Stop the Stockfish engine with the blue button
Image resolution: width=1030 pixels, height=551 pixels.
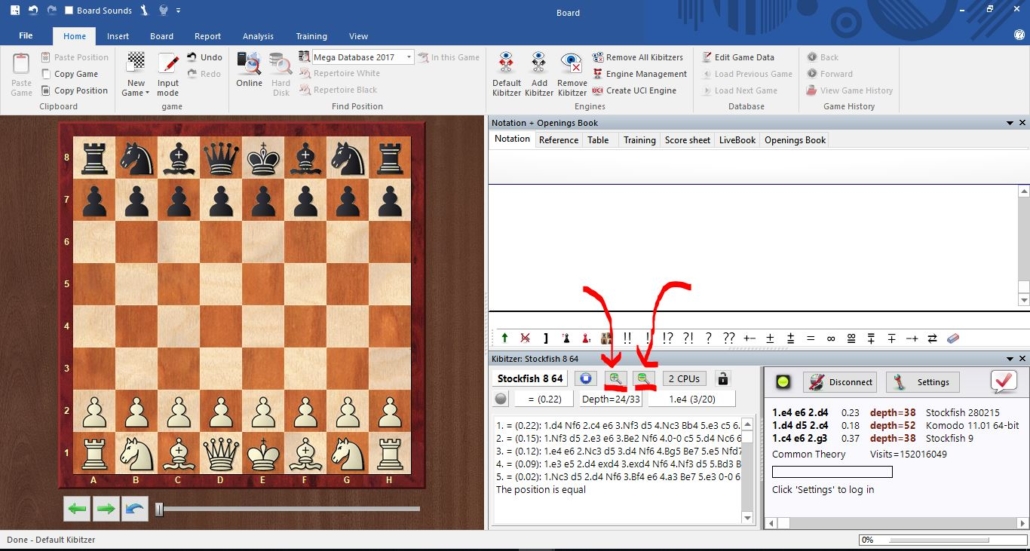pyautogui.click(x=586, y=379)
